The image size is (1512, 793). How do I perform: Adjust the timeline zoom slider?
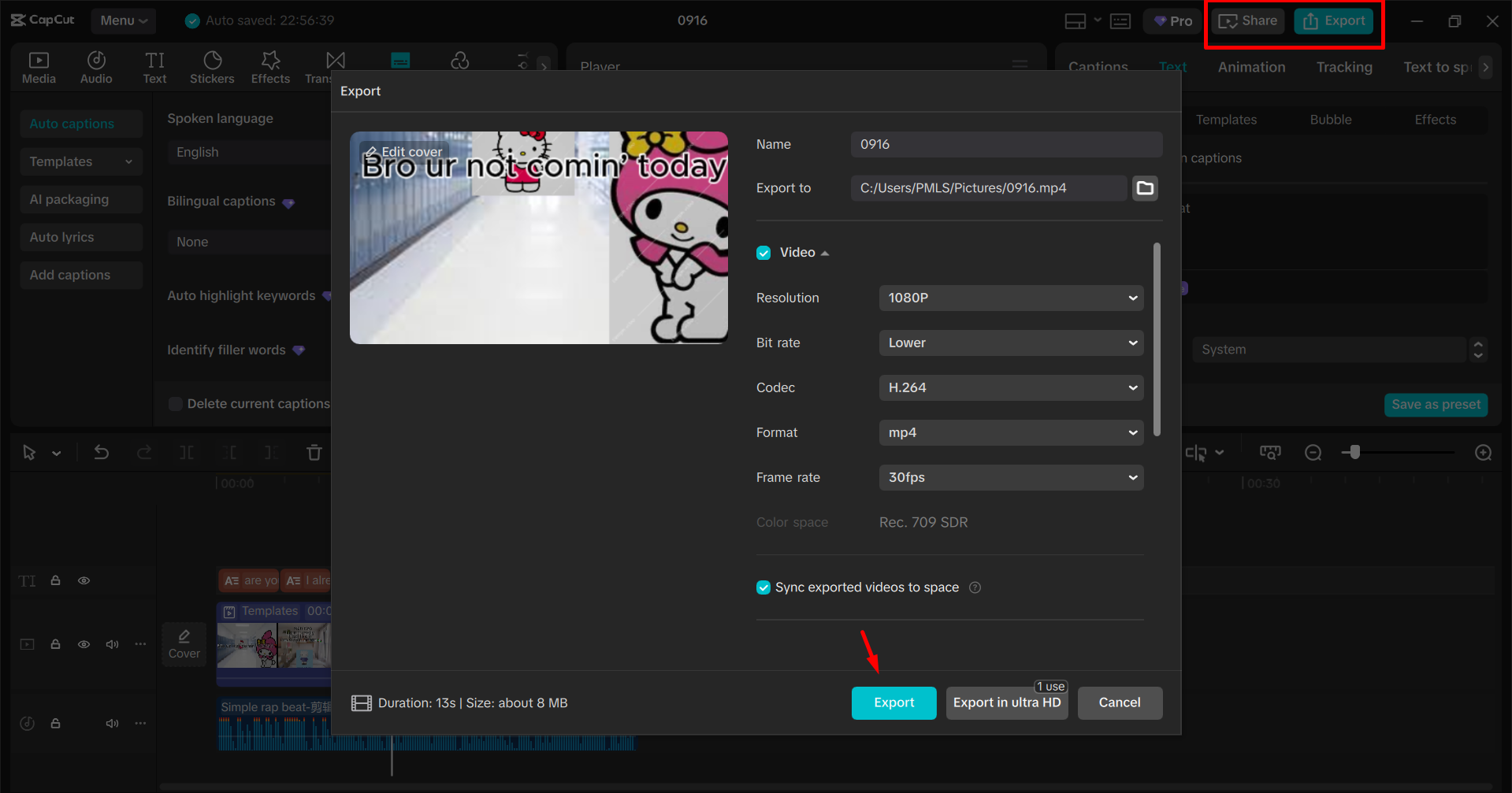pos(1354,452)
